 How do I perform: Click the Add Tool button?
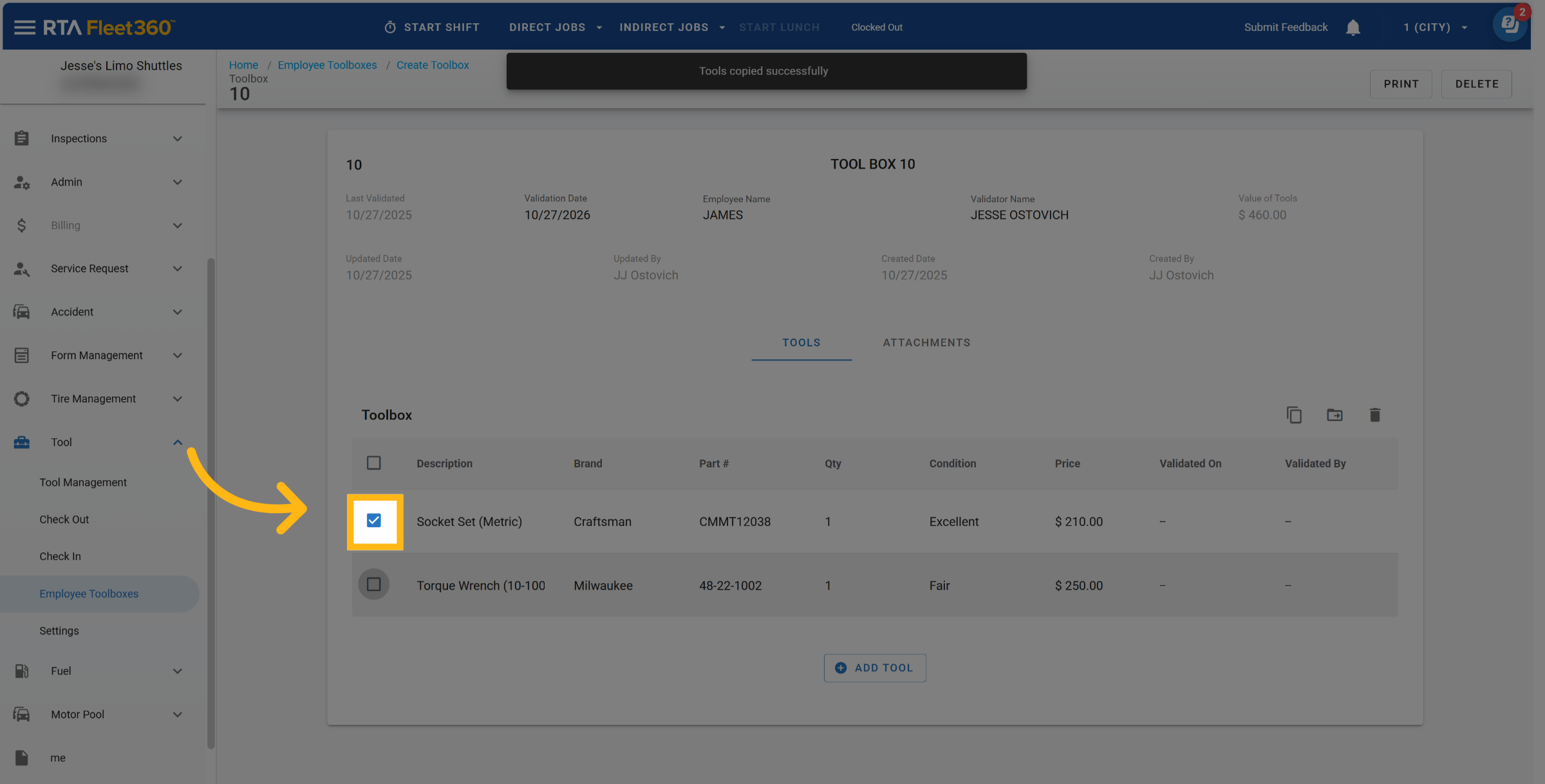click(x=875, y=667)
